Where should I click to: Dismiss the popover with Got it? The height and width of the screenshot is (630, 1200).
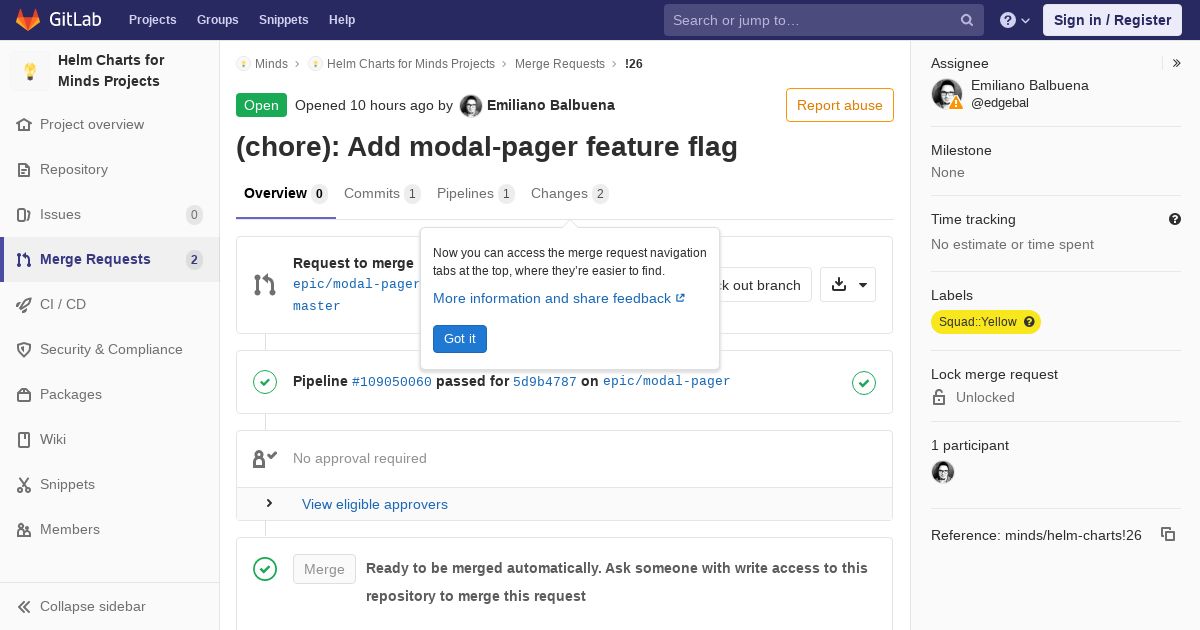point(459,339)
